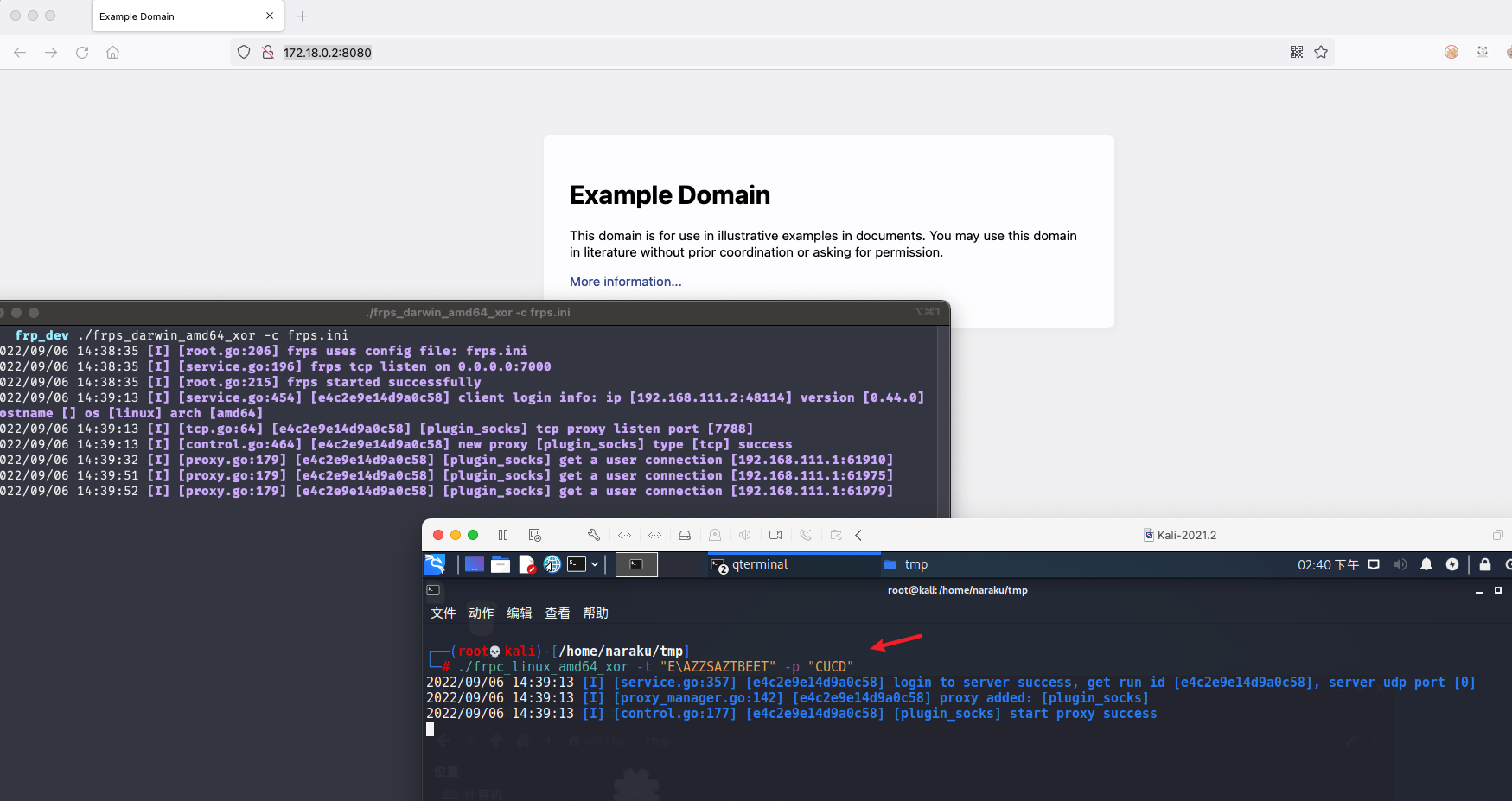This screenshot has width=1512, height=801.
Task: Pause the Kali-2021.2 virtual machine
Action: click(503, 535)
